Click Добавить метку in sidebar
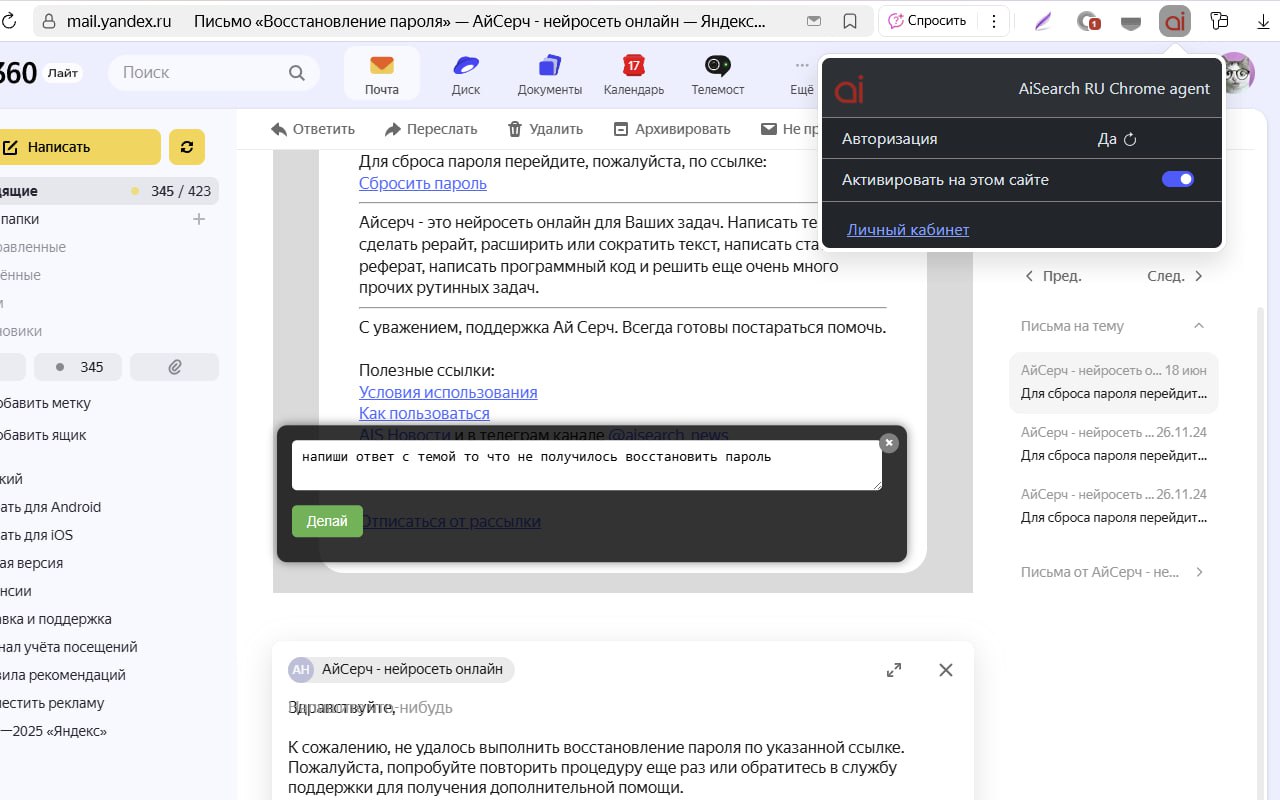 click(45, 403)
